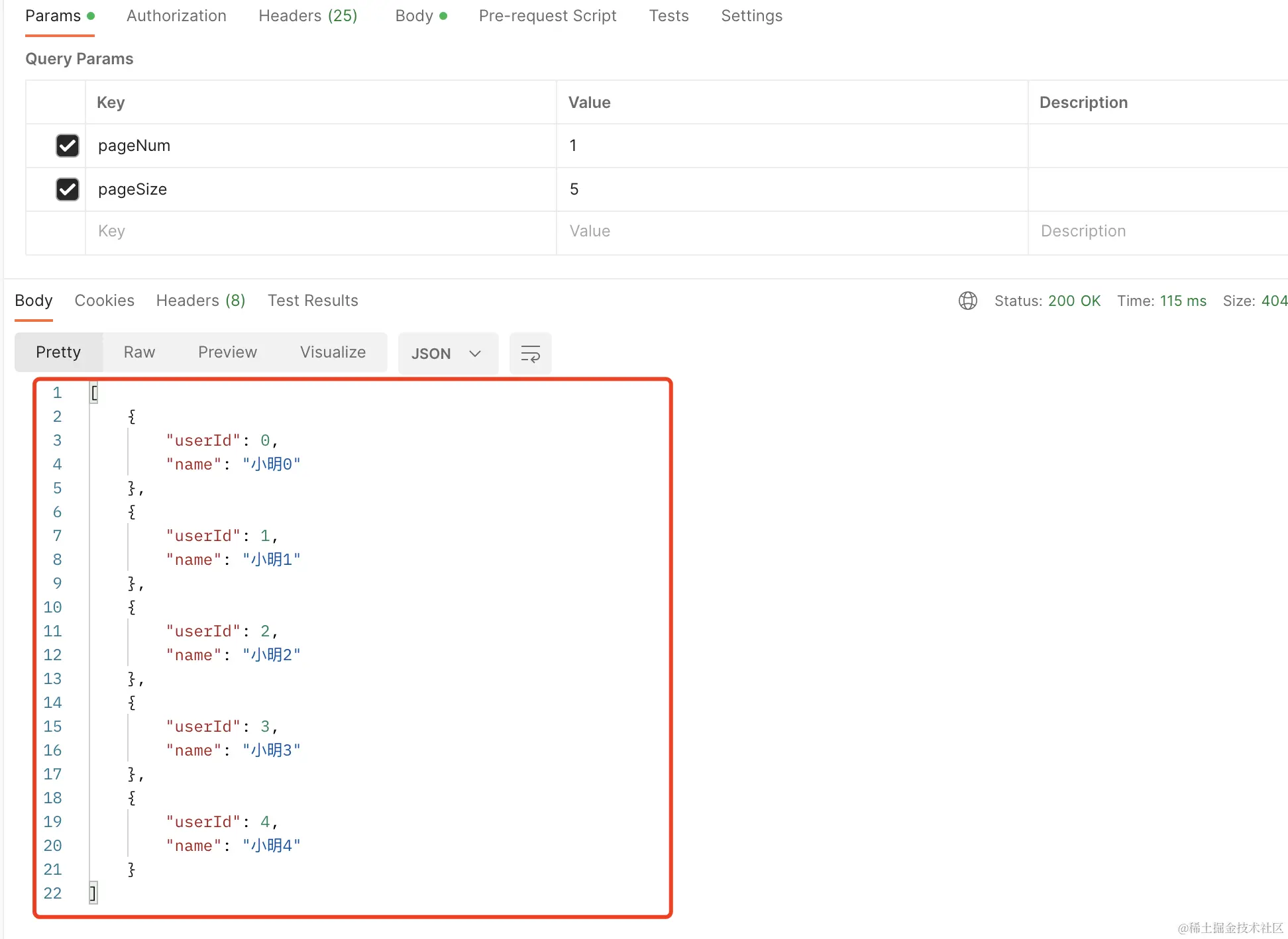Switch to the Tests tab

point(669,15)
